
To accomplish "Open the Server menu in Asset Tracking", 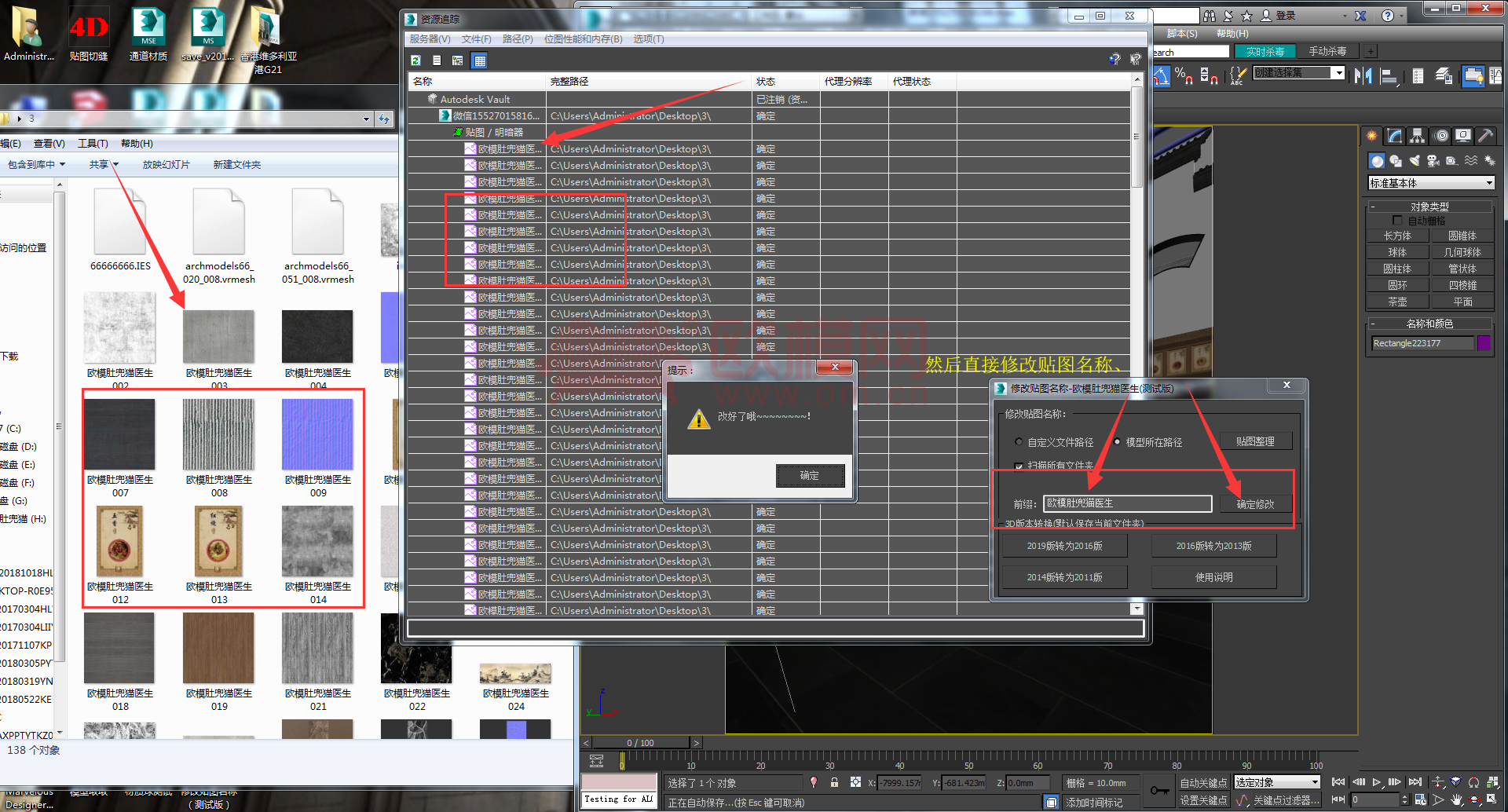I will point(430,39).
